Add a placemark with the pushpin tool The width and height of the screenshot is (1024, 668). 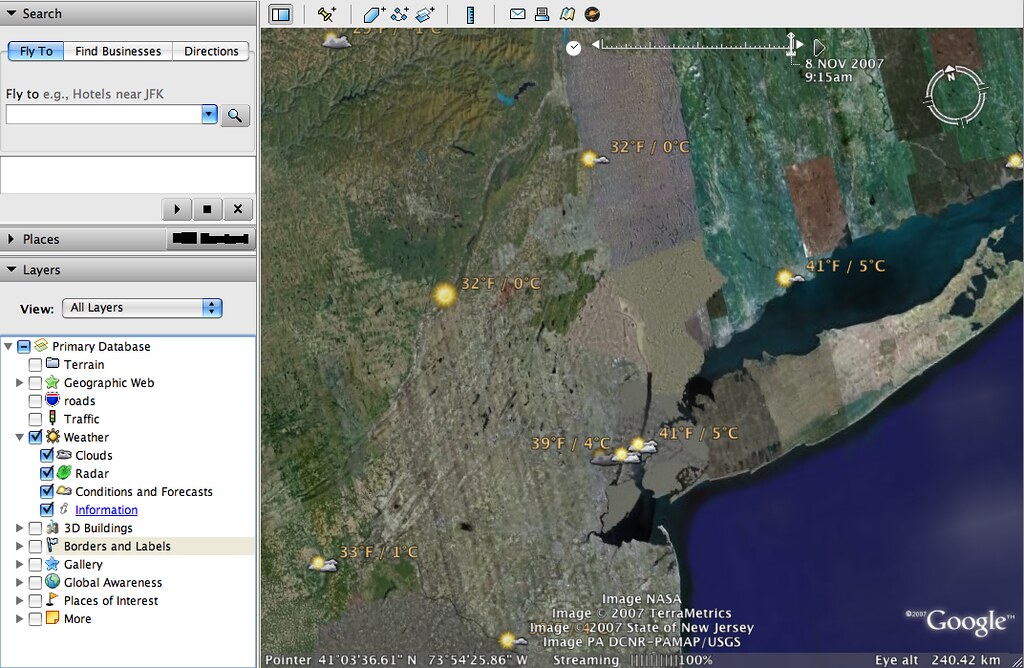[x=328, y=13]
